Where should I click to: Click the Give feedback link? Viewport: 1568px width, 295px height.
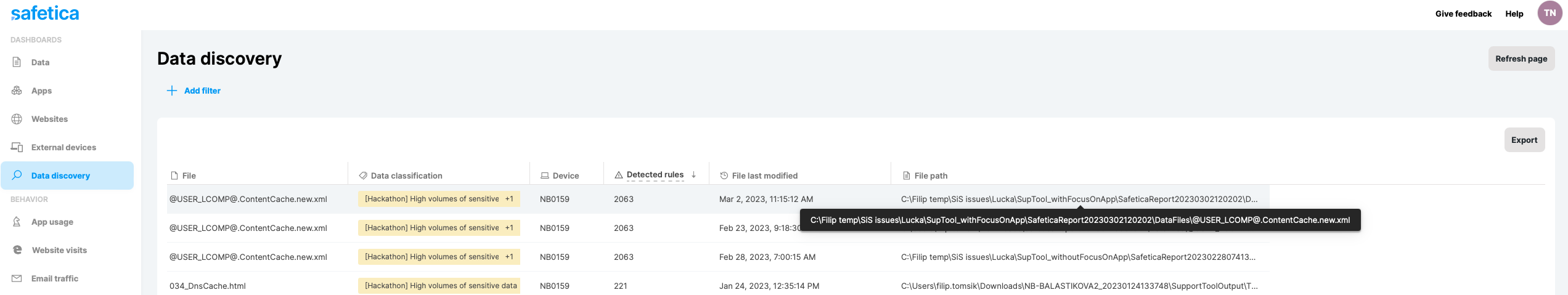coord(1463,14)
